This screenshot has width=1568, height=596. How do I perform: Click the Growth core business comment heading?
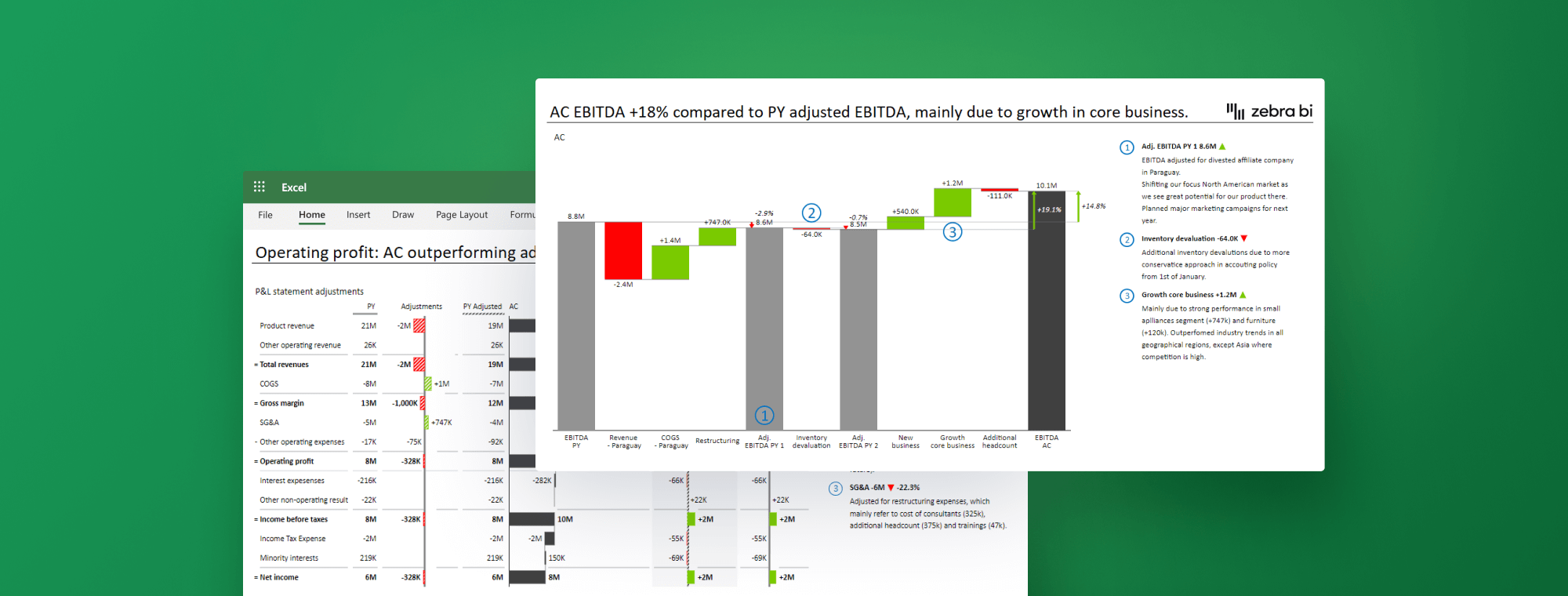click(x=1189, y=295)
